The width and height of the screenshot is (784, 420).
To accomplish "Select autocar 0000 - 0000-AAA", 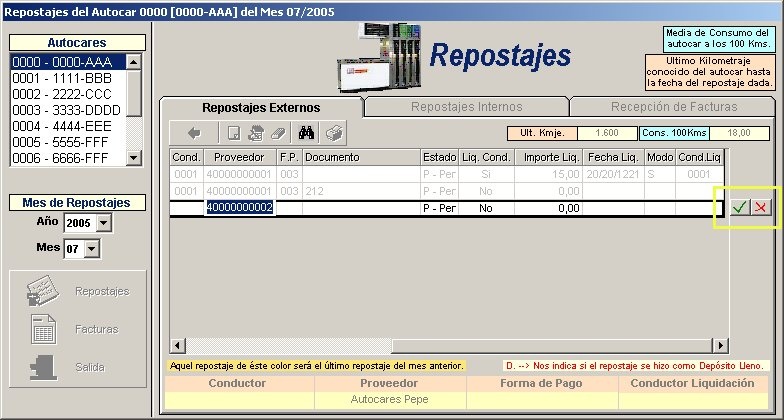I will pyautogui.click(x=68, y=62).
